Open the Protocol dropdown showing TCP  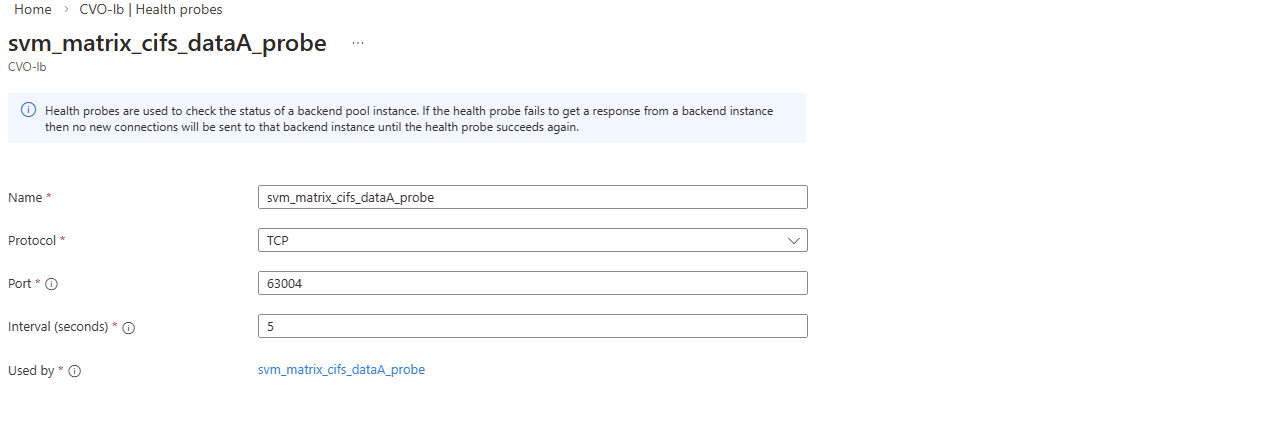(532, 240)
